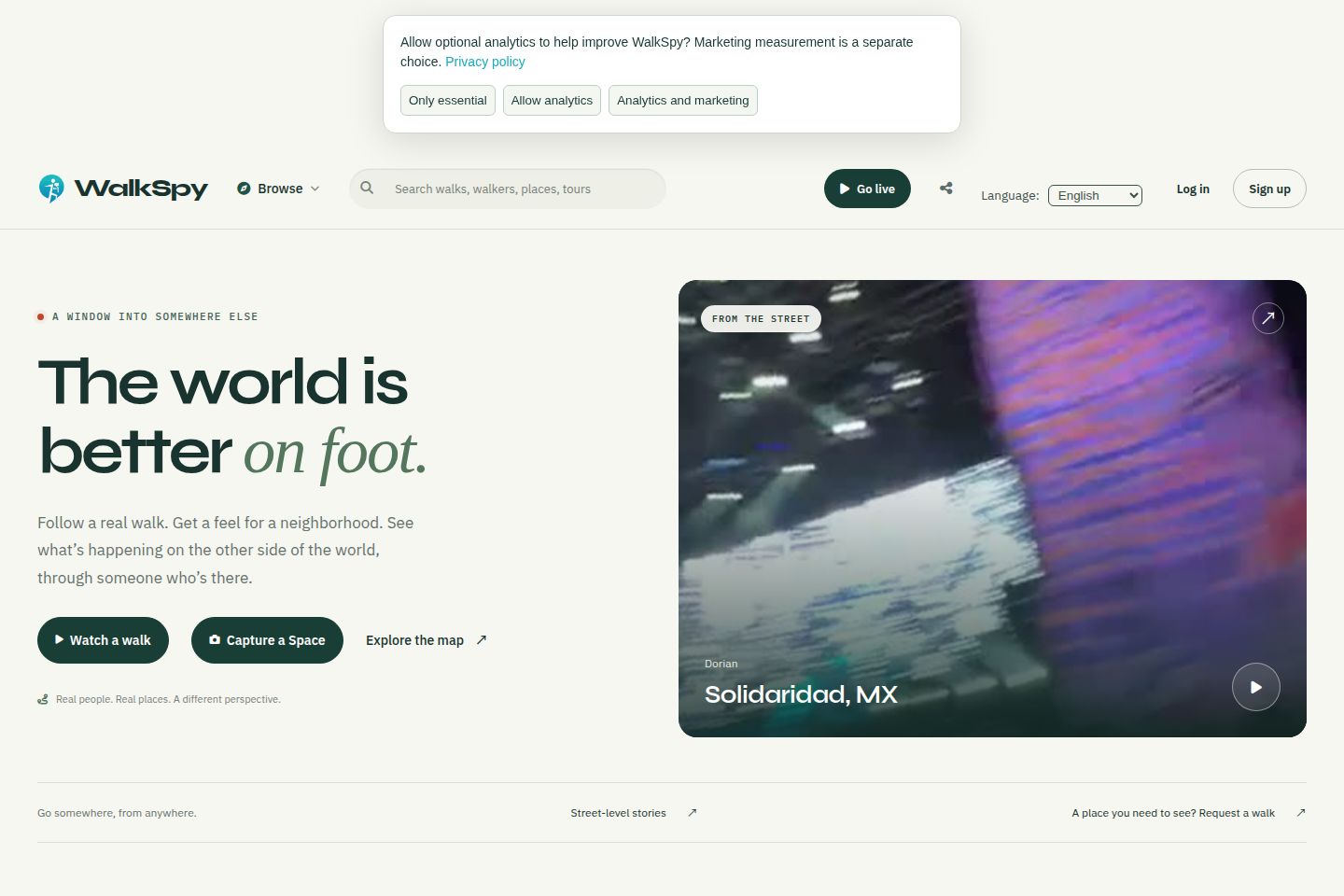This screenshot has height=896, width=1344.
Task: Click the WalkSpy logo
Action: 123,189
